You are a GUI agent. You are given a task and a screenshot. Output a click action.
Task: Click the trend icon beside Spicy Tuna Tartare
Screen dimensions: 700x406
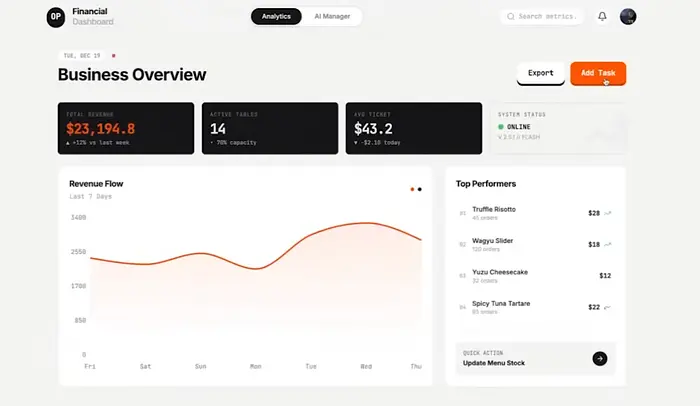point(608,307)
